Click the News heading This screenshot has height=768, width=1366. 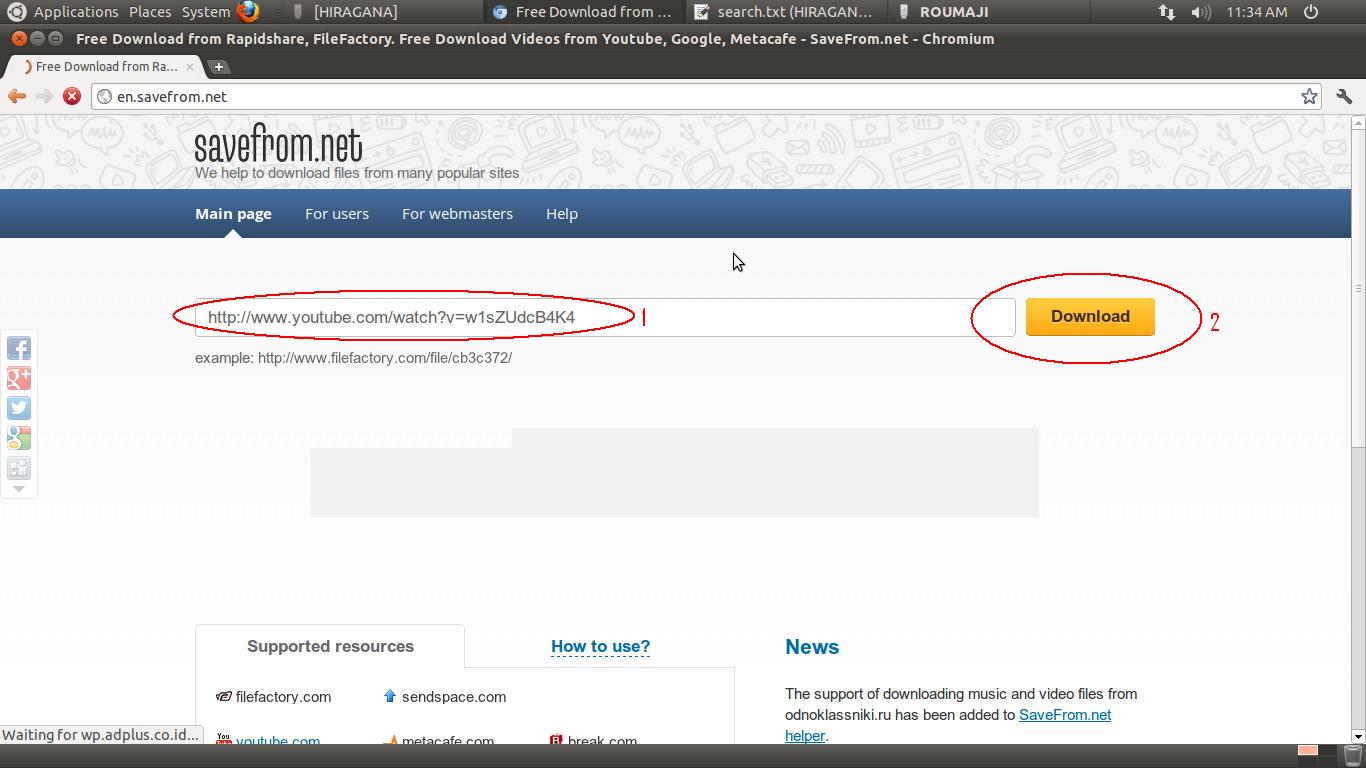[x=812, y=647]
